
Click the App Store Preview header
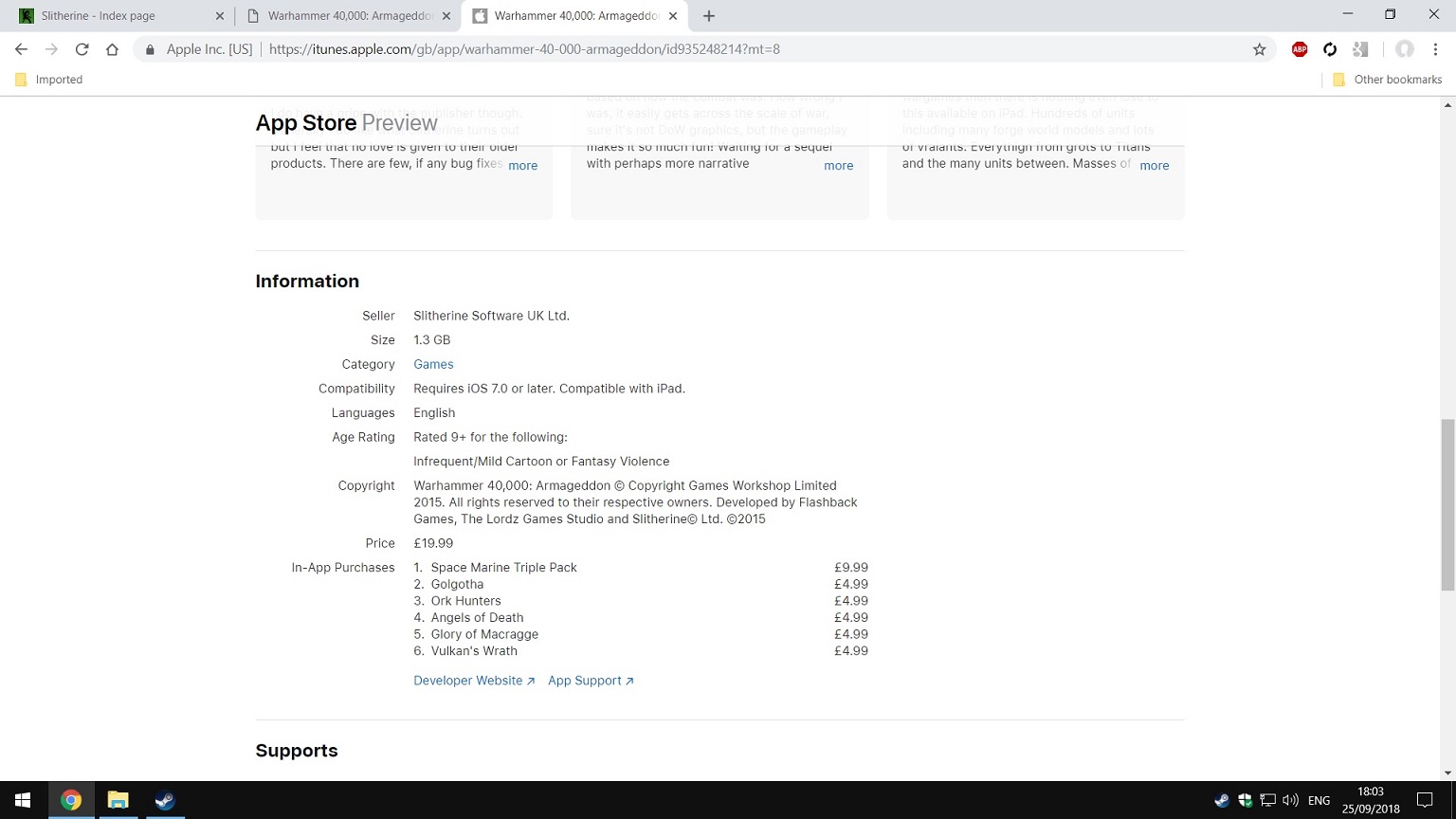click(346, 122)
